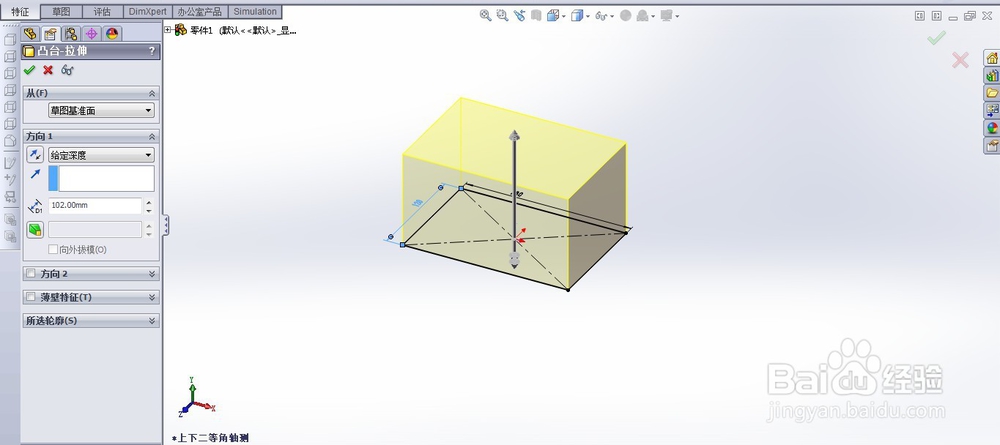The width and height of the screenshot is (1000, 445).
Task: Open File Explorer folder icon in task pane
Action: point(992,93)
